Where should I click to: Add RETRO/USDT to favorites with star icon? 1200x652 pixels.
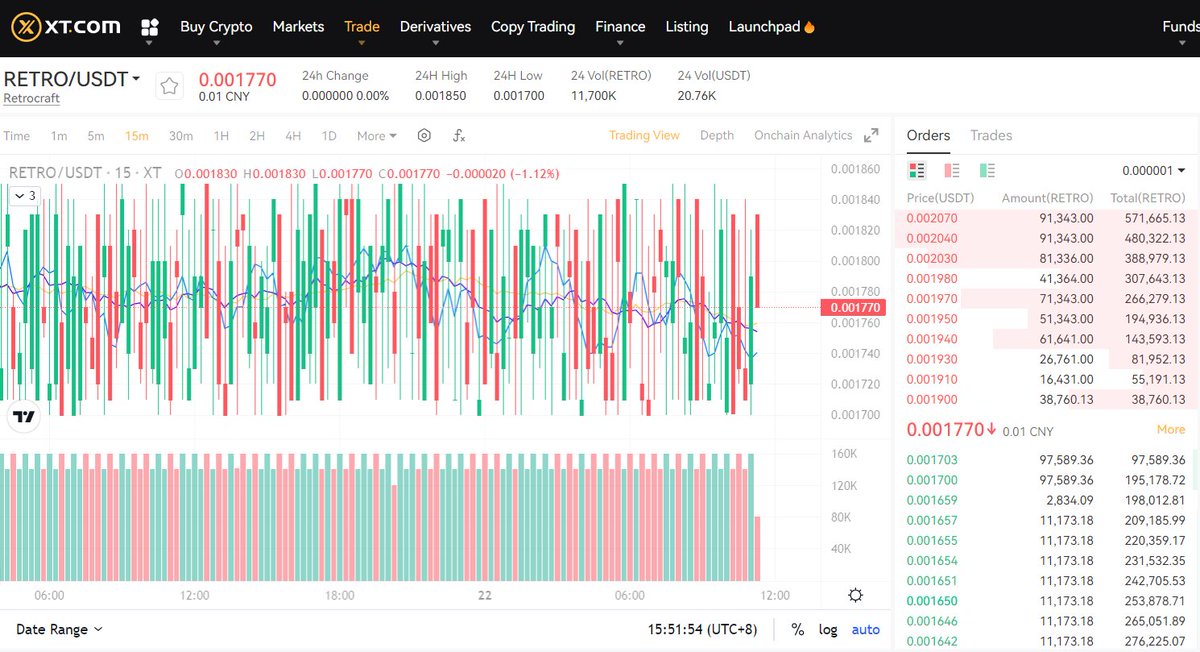[170, 87]
